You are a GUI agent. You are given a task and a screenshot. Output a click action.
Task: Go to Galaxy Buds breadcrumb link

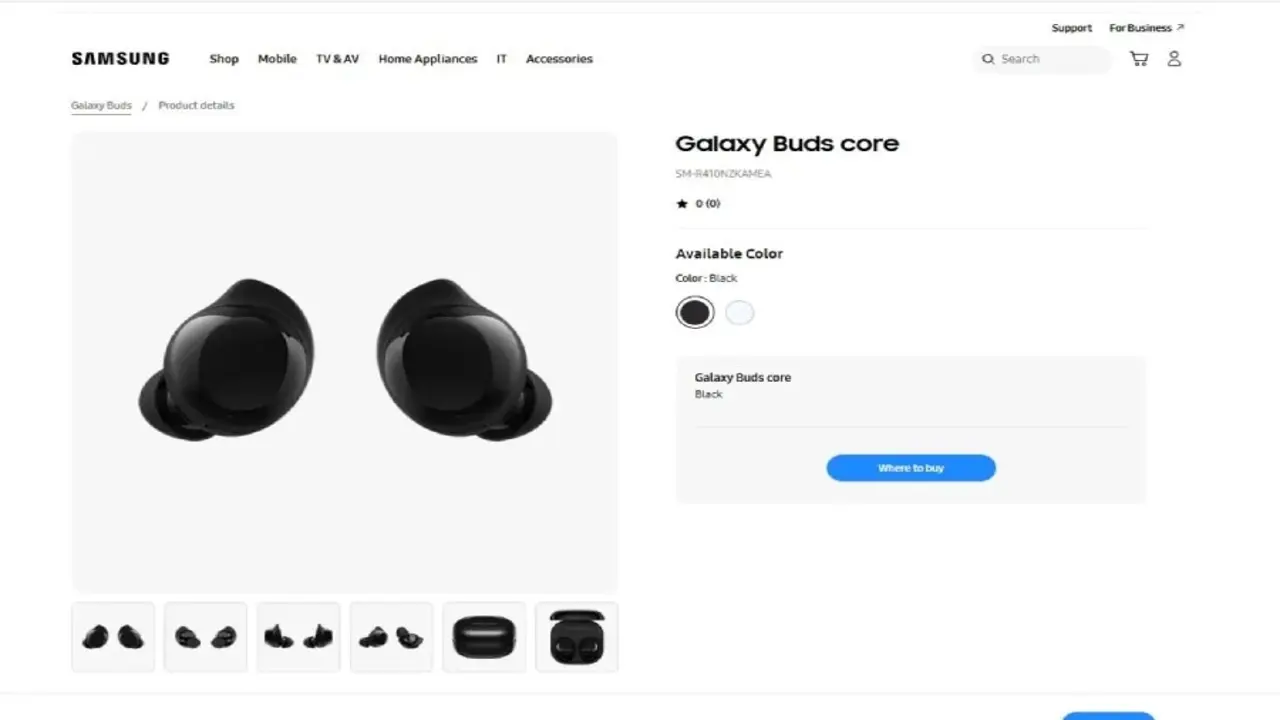(101, 105)
